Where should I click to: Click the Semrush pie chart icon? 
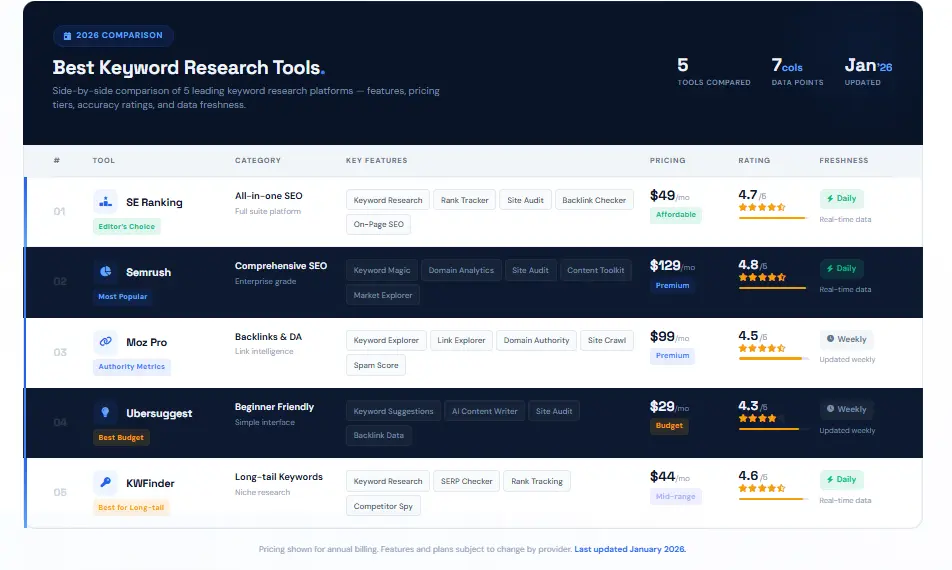(x=106, y=271)
